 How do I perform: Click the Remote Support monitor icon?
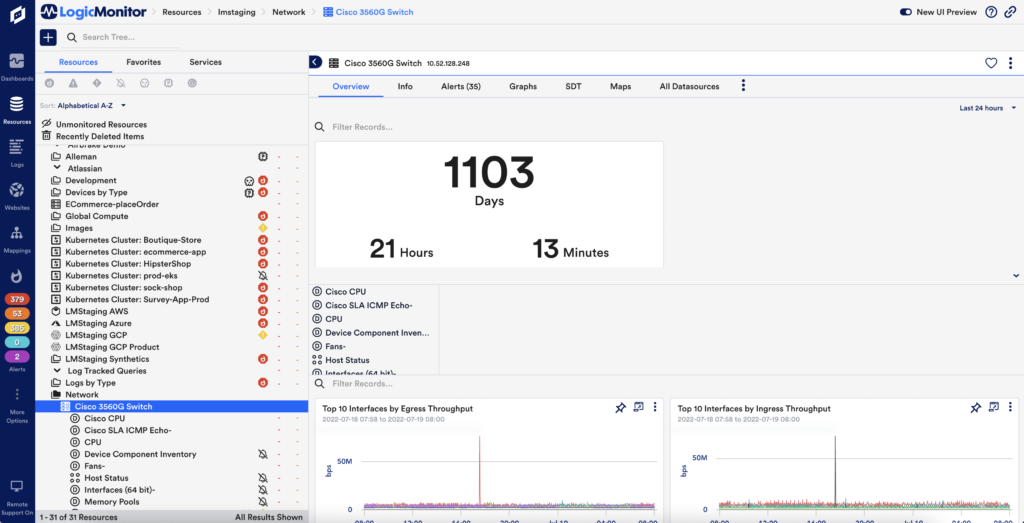coord(17,486)
